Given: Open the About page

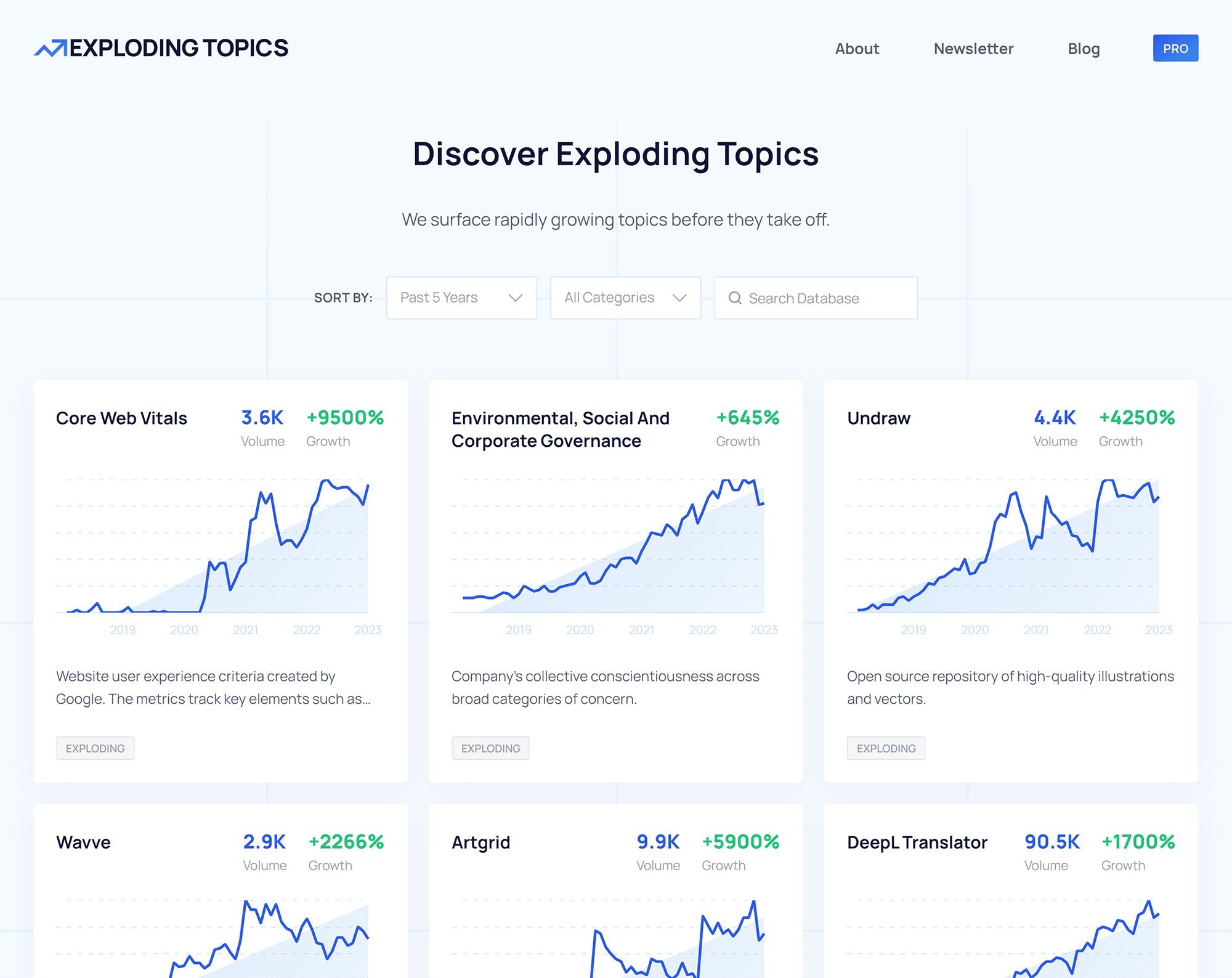Looking at the screenshot, I should click(x=857, y=49).
